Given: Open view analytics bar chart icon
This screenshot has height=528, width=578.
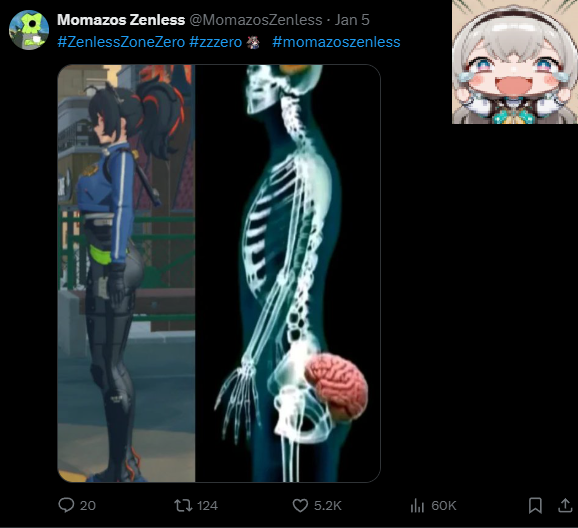Looking at the screenshot, I should (x=417, y=505).
